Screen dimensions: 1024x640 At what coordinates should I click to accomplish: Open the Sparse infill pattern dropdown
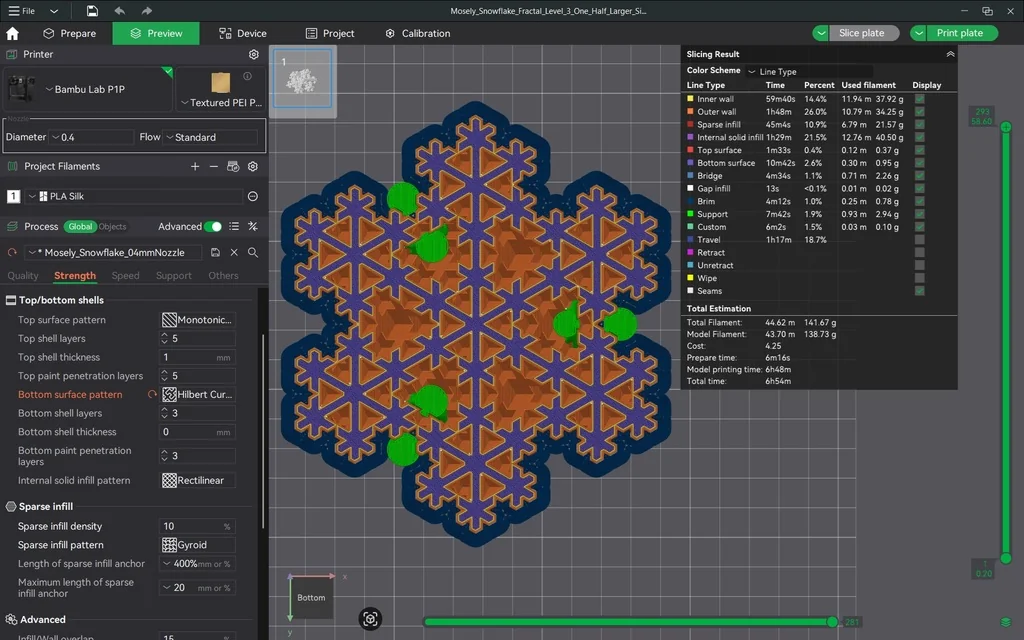coord(198,545)
